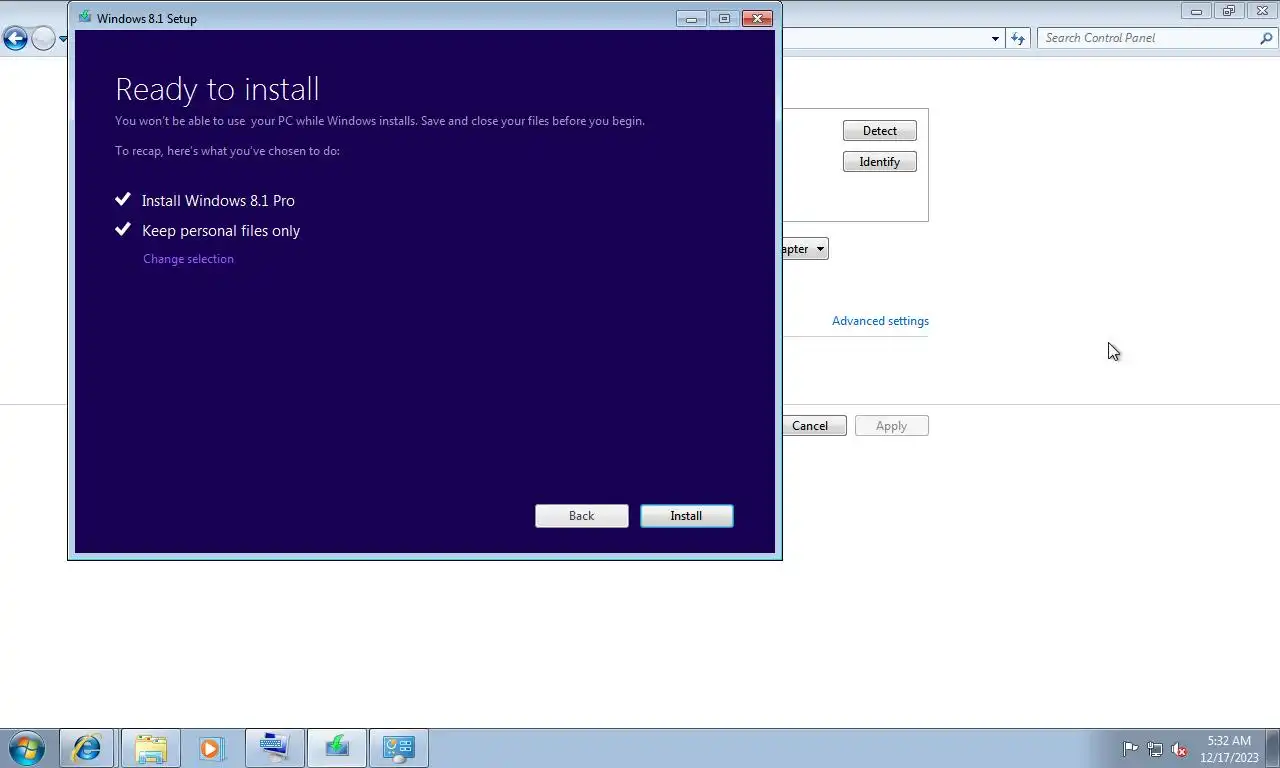Open On-Screen Keyboard taskbar icon
The image size is (1280, 768).
274,748
